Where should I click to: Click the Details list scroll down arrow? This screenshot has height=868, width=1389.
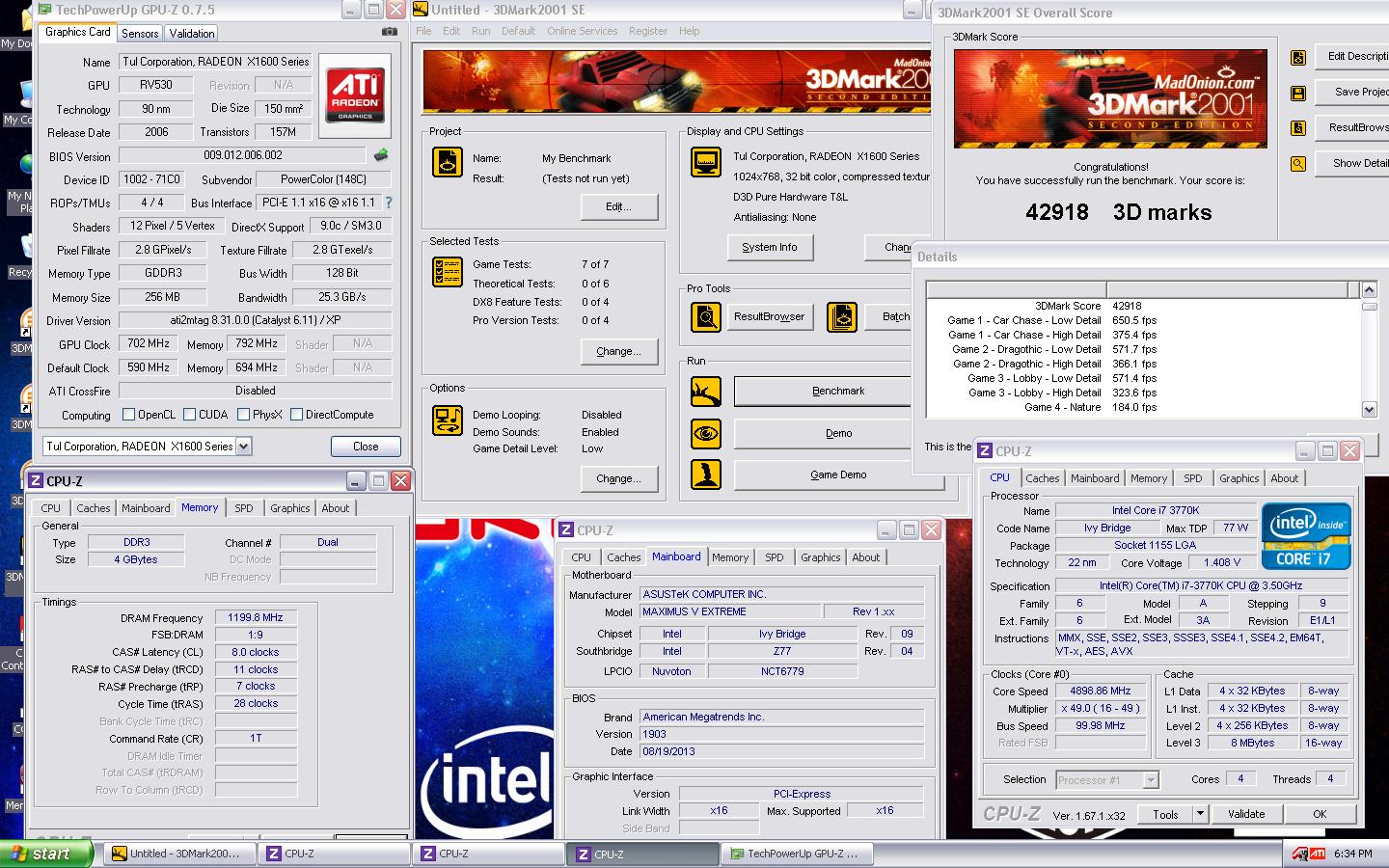coord(1369,409)
